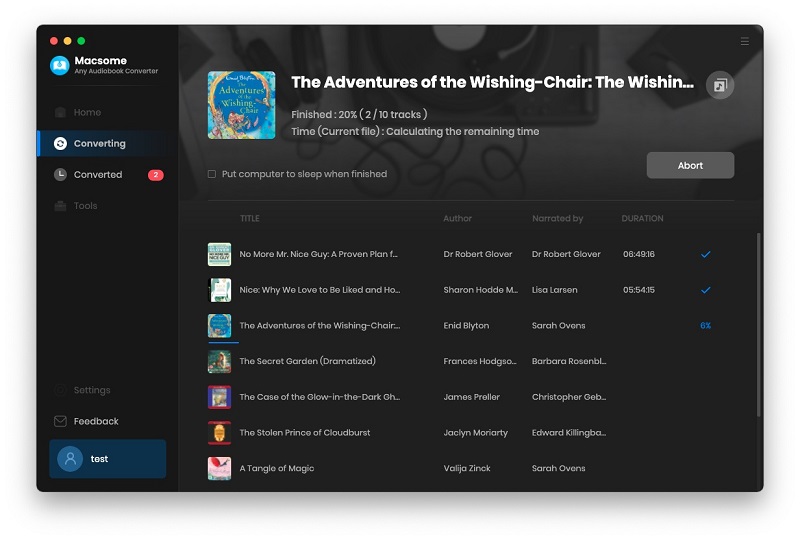The height and width of the screenshot is (540, 800).
Task: Click the DURATION column header
Action: coord(642,218)
